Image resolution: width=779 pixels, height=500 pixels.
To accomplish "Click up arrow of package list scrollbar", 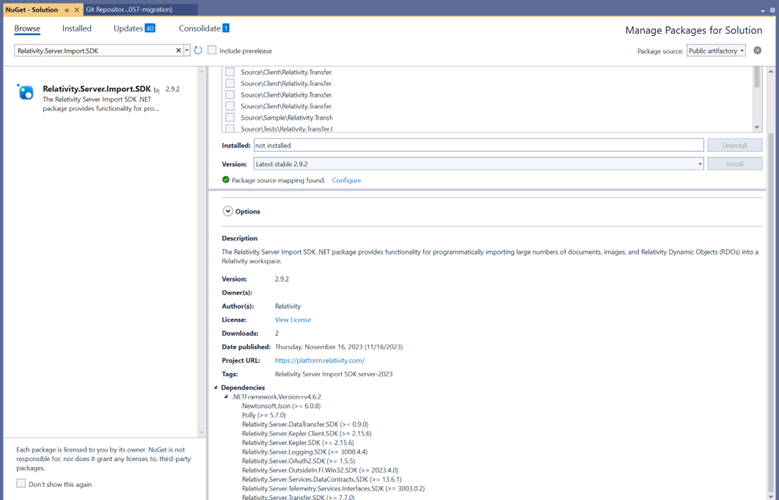I will click(x=201, y=71).
